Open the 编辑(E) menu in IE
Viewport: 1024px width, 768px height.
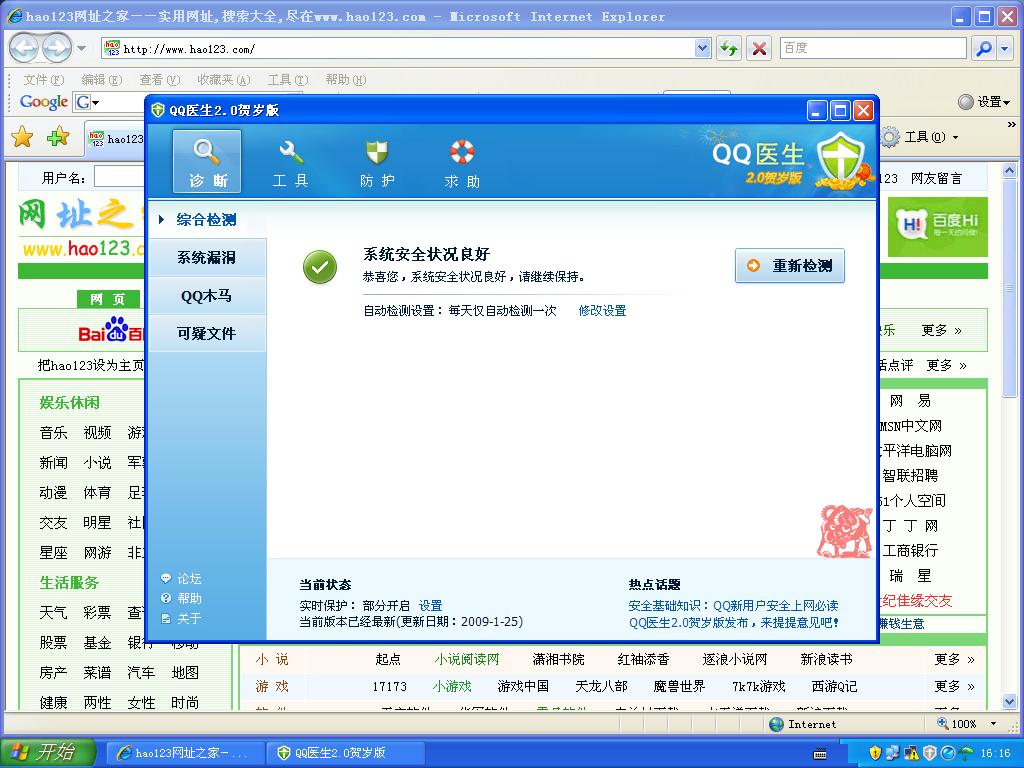tap(101, 80)
